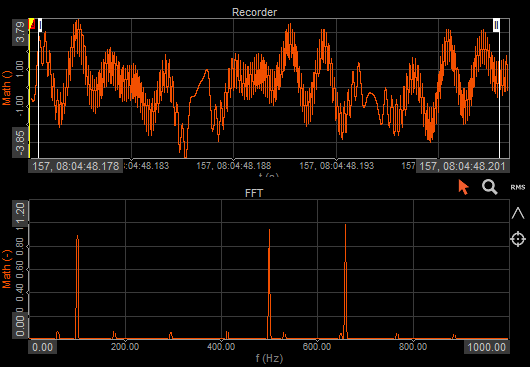The height and width of the screenshot is (367, 530).
Task: Click the FFT peak near 500 Hz
Action: click(269, 284)
